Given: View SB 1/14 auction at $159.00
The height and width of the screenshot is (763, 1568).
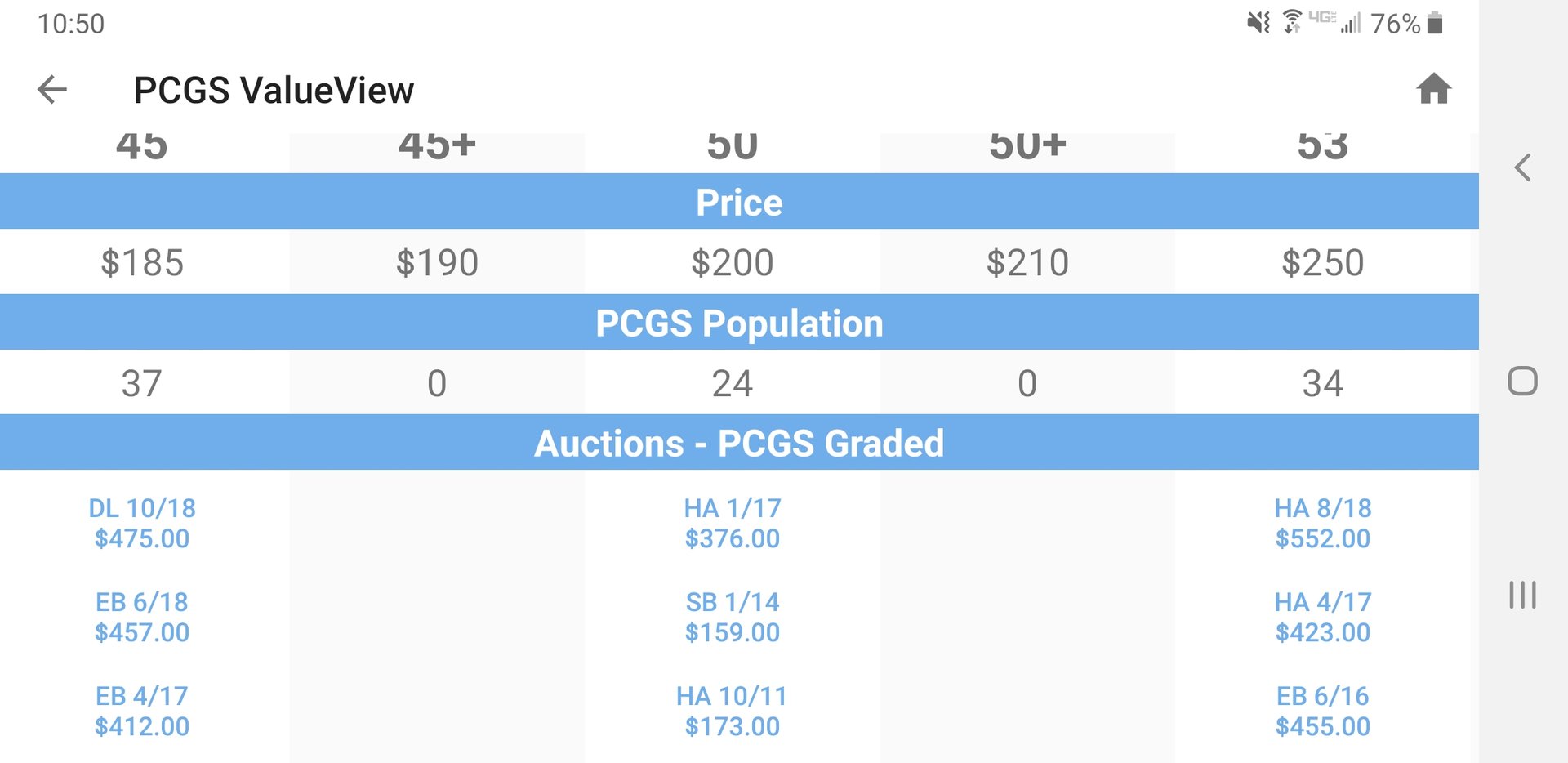Looking at the screenshot, I should (x=733, y=618).
